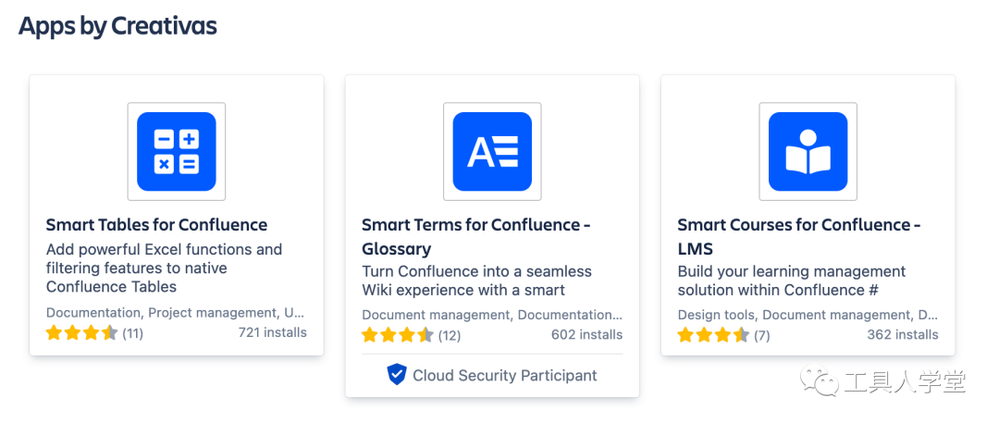The image size is (999, 426).
Task: Click the Cloud Security Participant label
Action: [505, 376]
